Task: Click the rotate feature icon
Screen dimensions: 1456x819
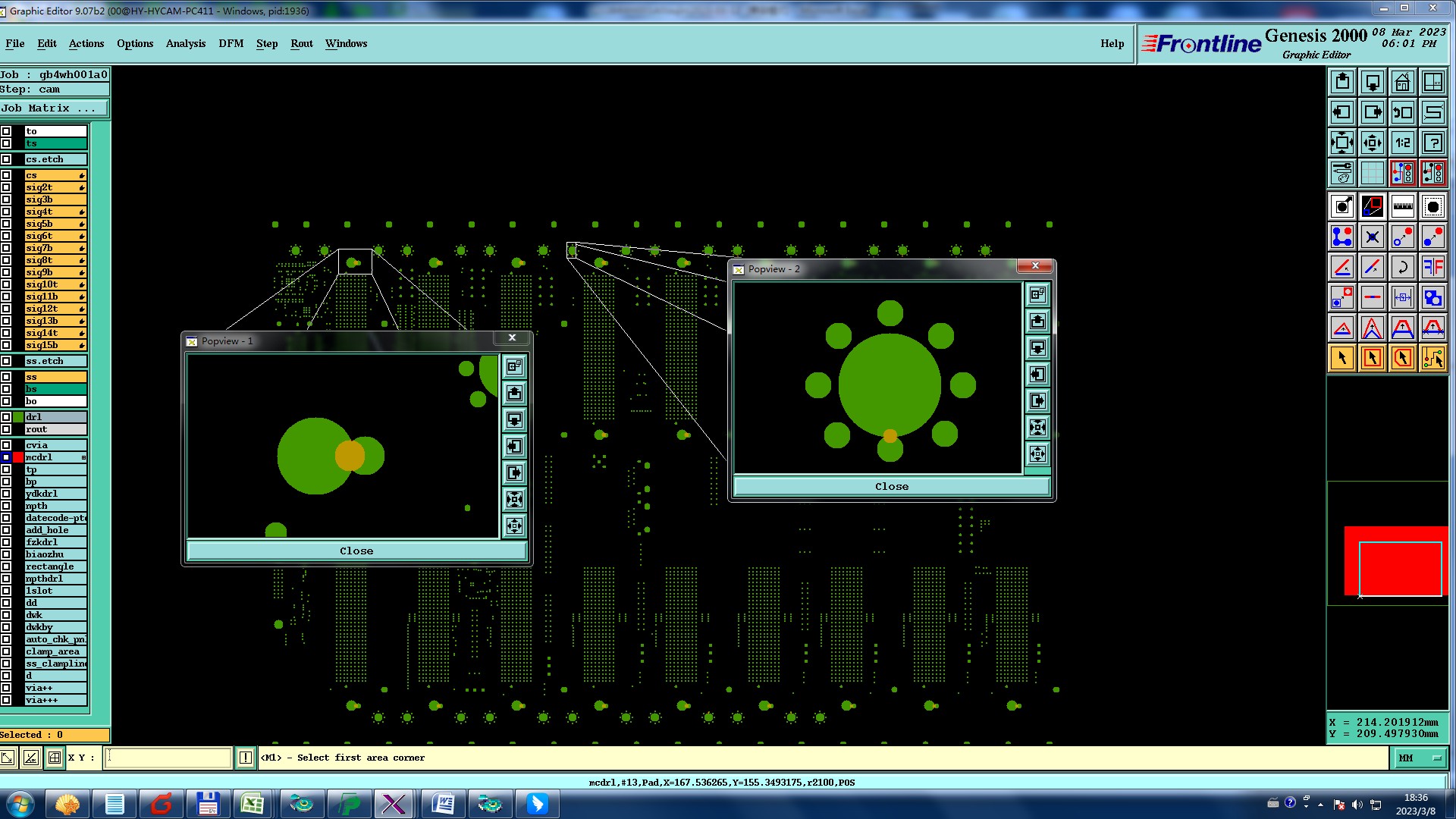Action: pos(1402,267)
